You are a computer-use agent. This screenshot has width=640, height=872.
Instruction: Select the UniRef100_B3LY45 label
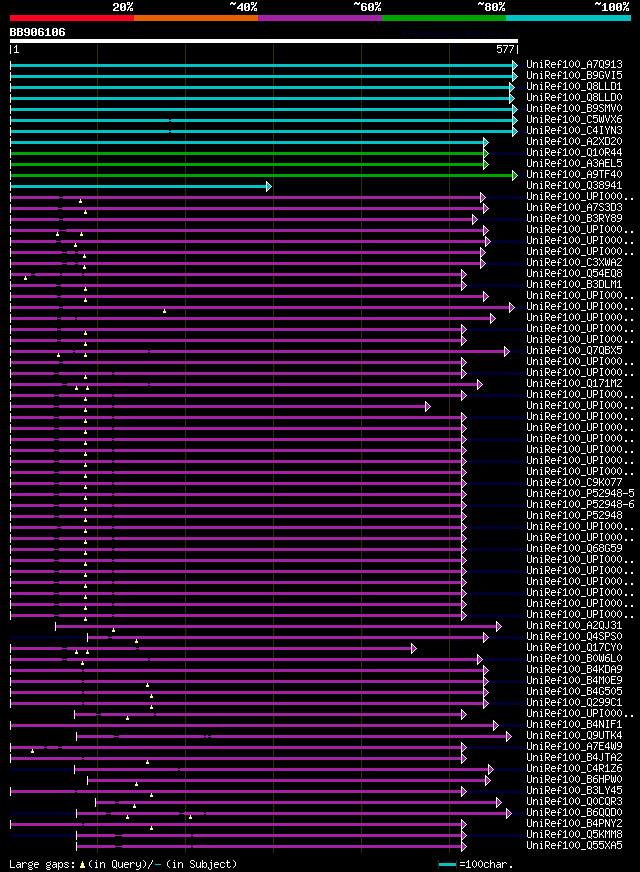pos(574,791)
